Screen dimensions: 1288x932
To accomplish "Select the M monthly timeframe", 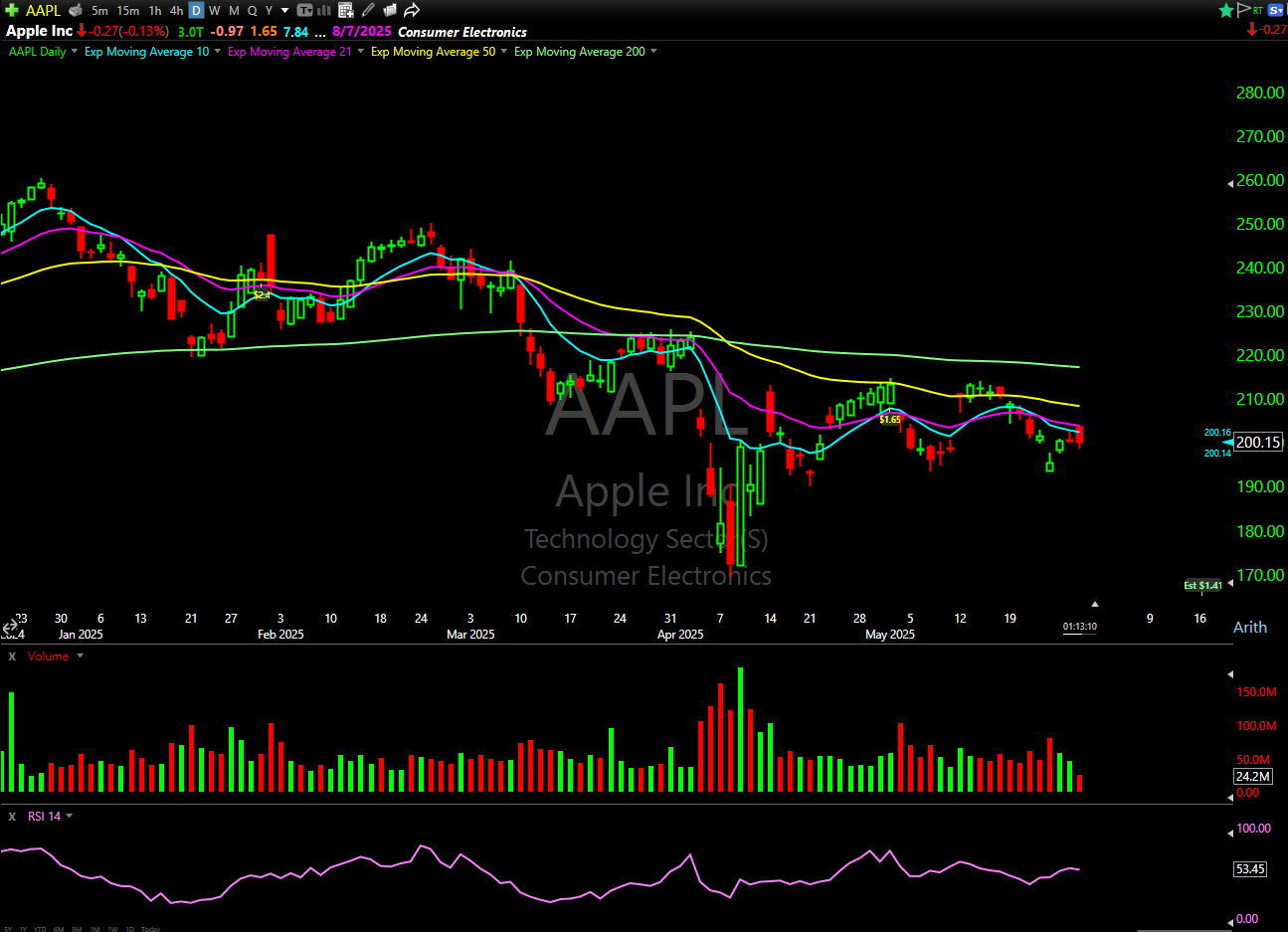I will tap(234, 11).
